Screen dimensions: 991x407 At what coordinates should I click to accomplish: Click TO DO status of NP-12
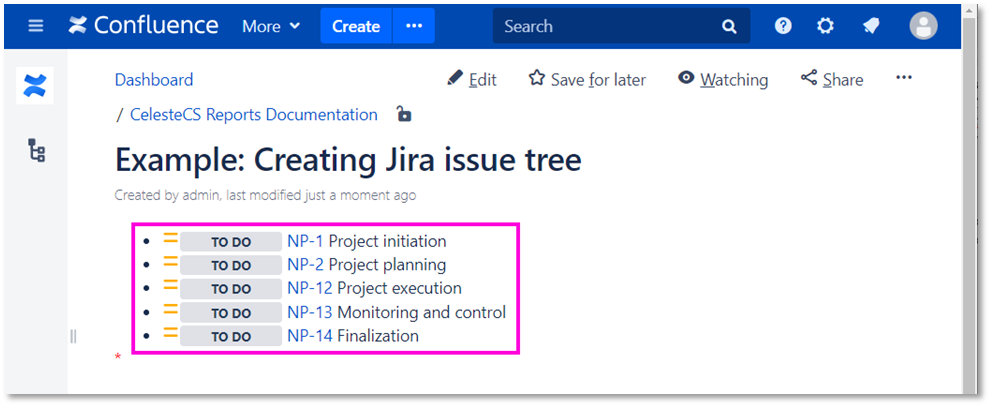point(231,289)
